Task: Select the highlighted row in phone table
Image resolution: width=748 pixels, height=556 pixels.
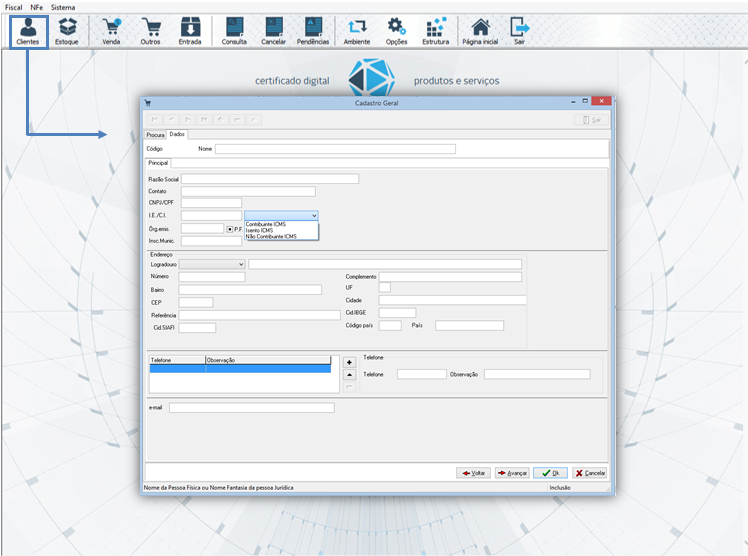Action: point(240,369)
